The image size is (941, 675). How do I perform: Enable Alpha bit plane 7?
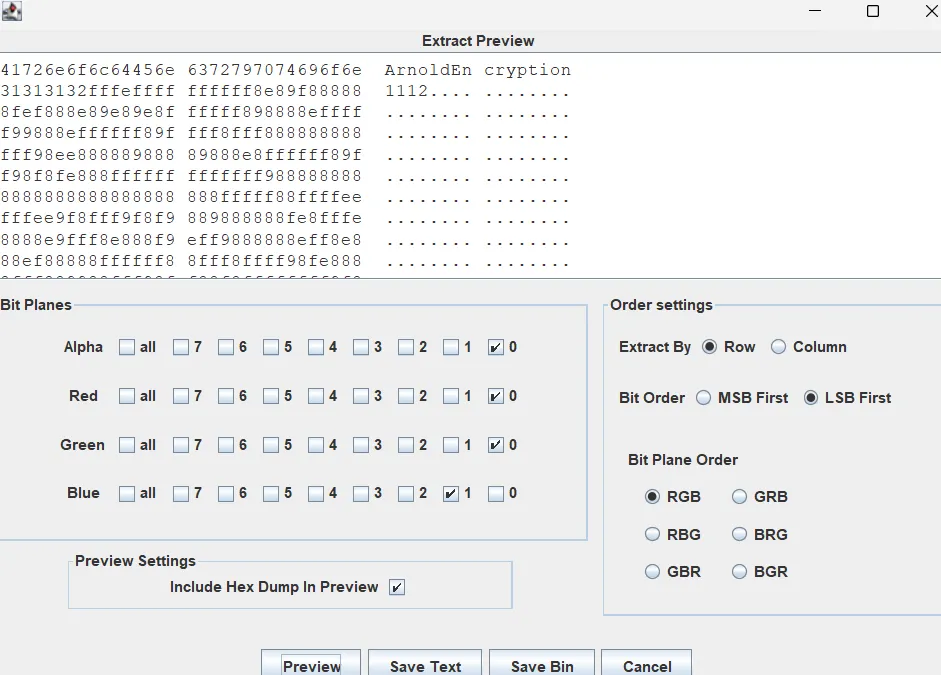tap(181, 347)
